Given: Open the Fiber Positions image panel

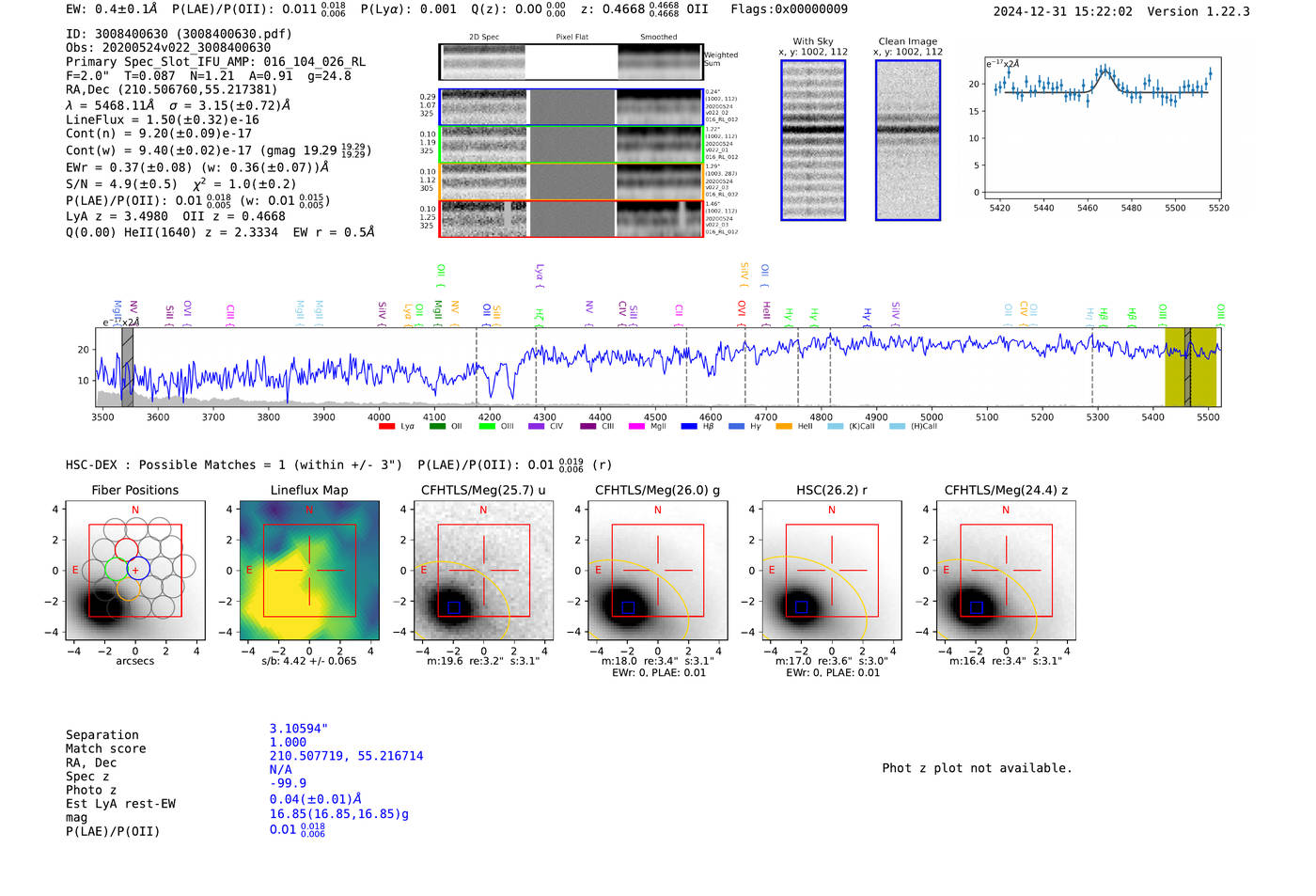Looking at the screenshot, I should pos(135,571).
